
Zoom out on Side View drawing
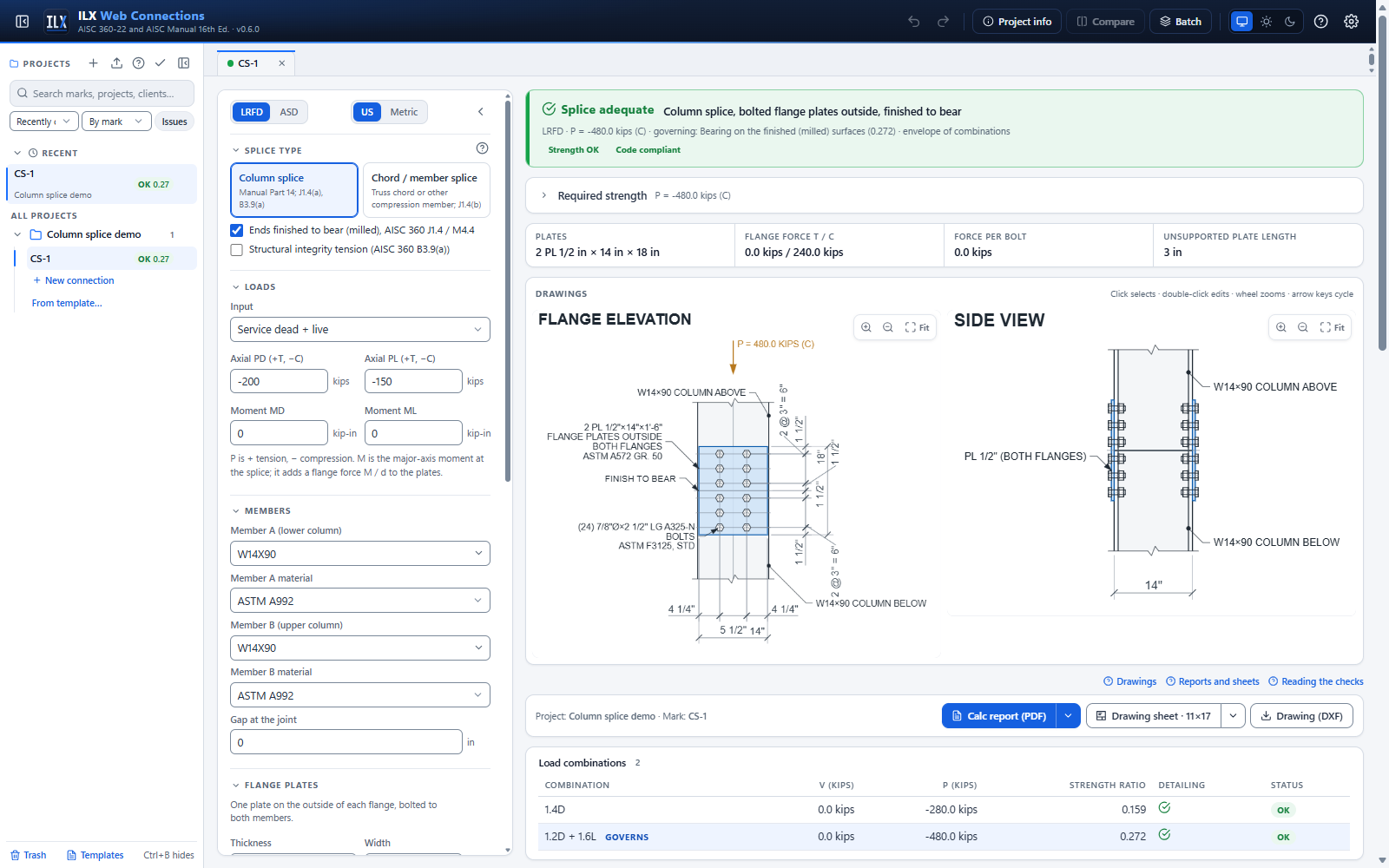click(1303, 327)
